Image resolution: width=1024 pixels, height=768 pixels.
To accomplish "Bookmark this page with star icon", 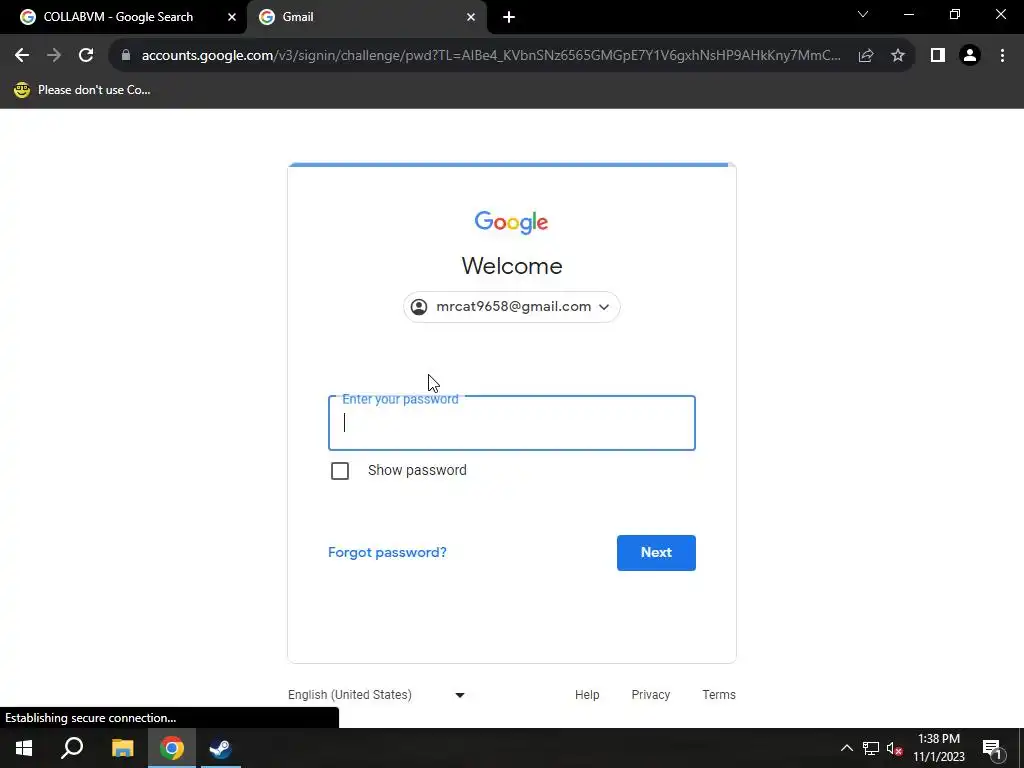I will [x=898, y=56].
